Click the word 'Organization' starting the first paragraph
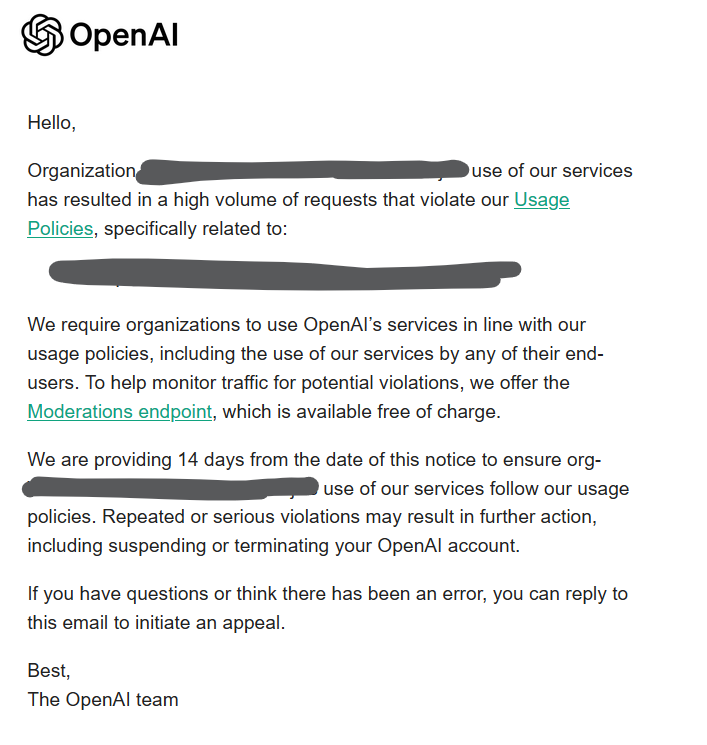 pos(82,171)
